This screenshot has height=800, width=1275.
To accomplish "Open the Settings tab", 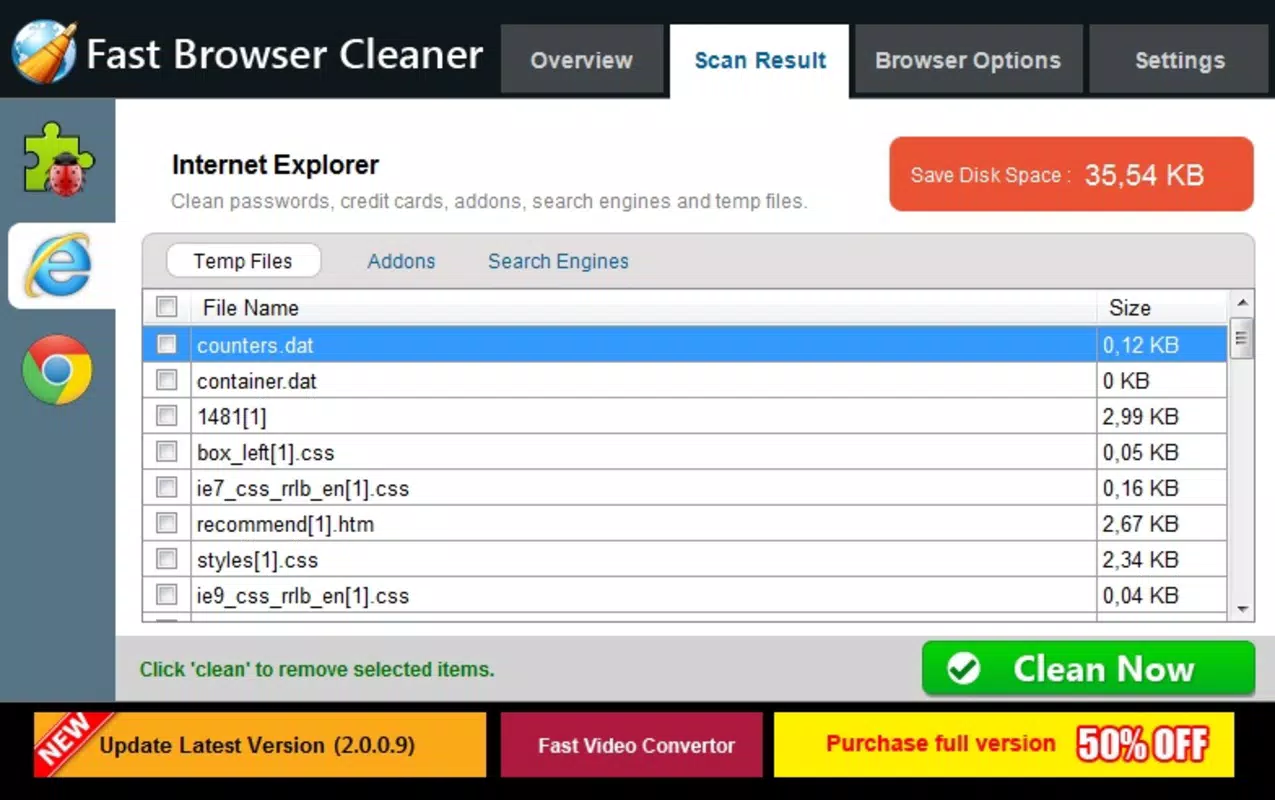I will click(1179, 60).
